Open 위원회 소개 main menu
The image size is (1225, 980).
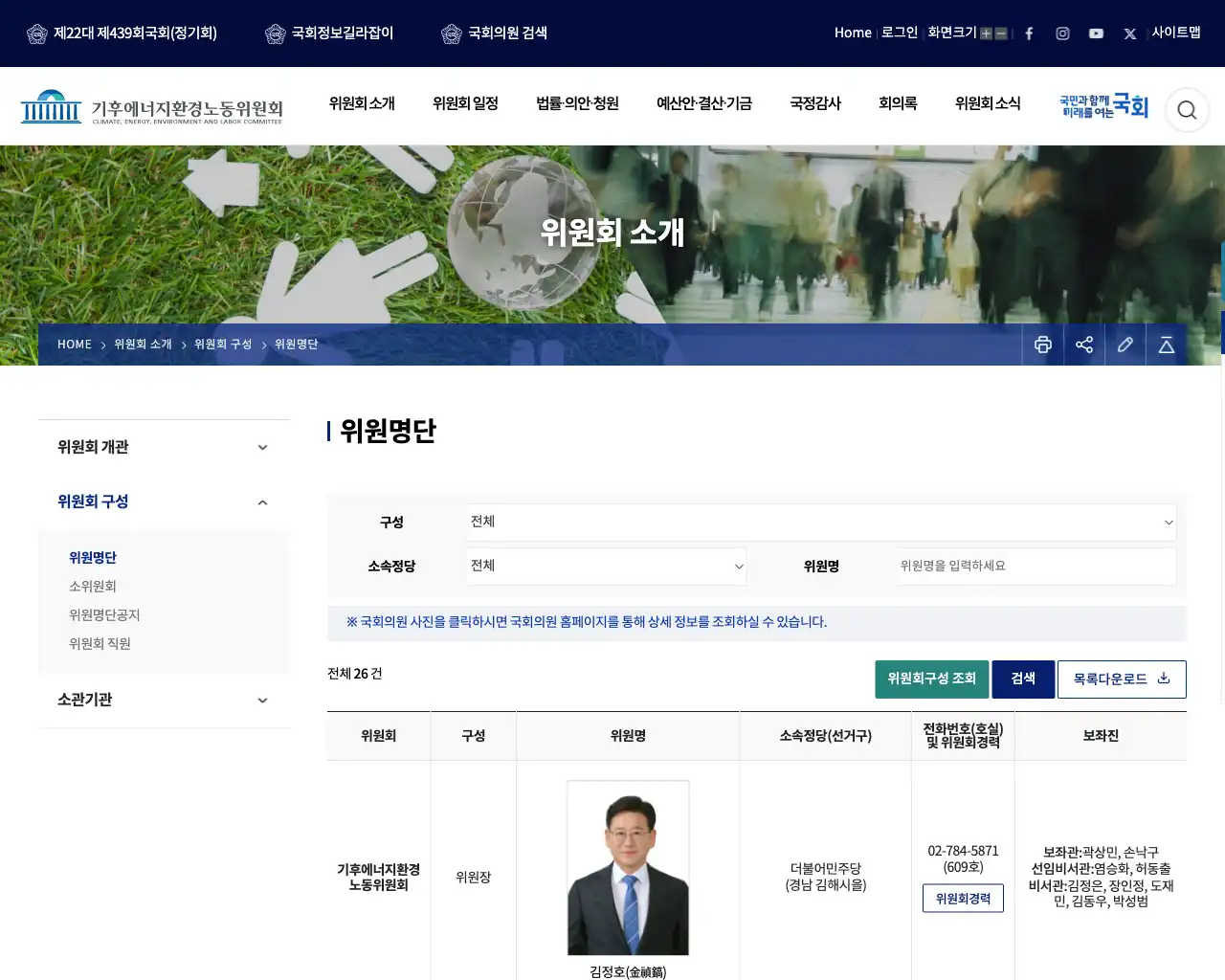(362, 103)
